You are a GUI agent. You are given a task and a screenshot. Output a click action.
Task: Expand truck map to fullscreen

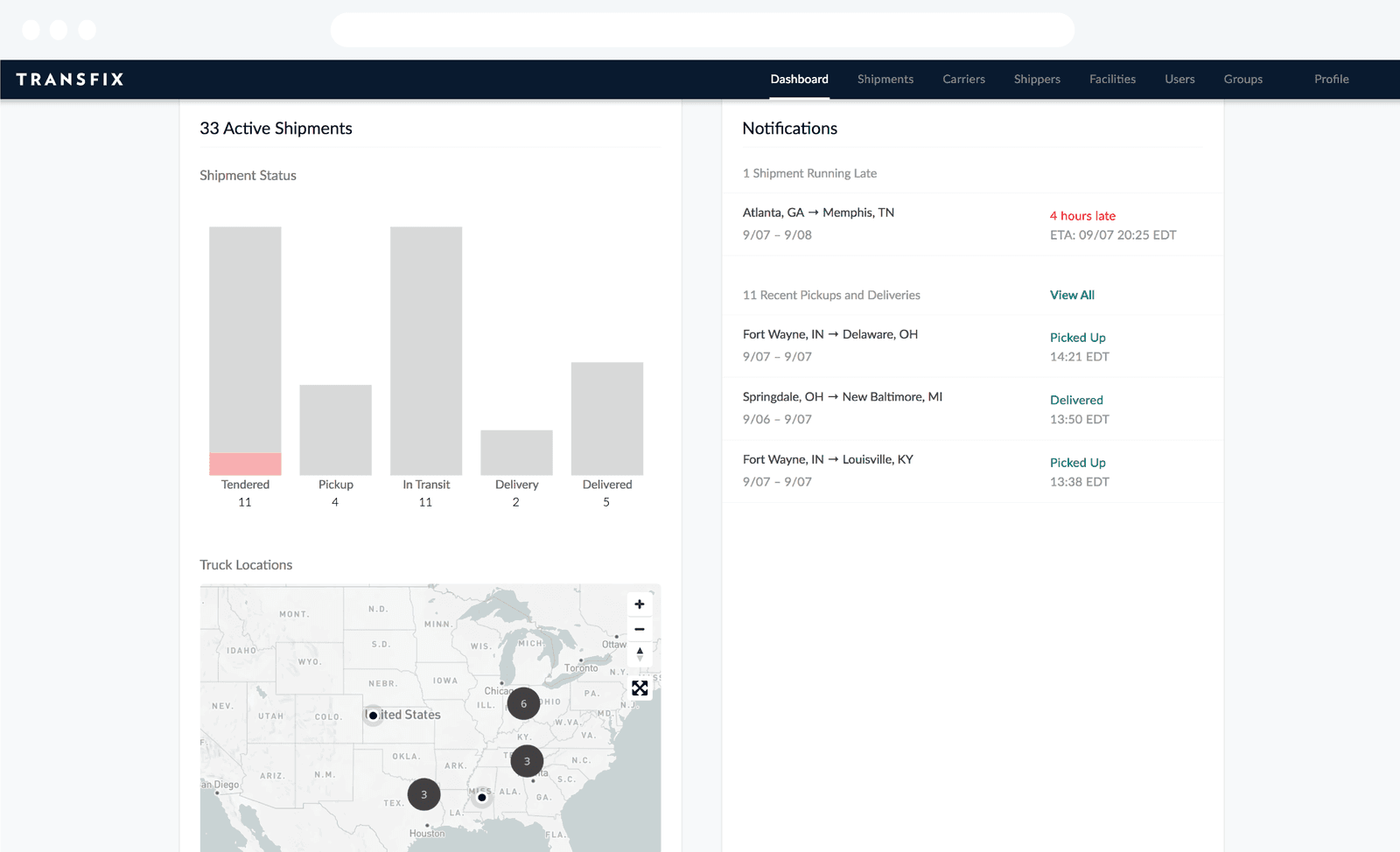[640, 688]
